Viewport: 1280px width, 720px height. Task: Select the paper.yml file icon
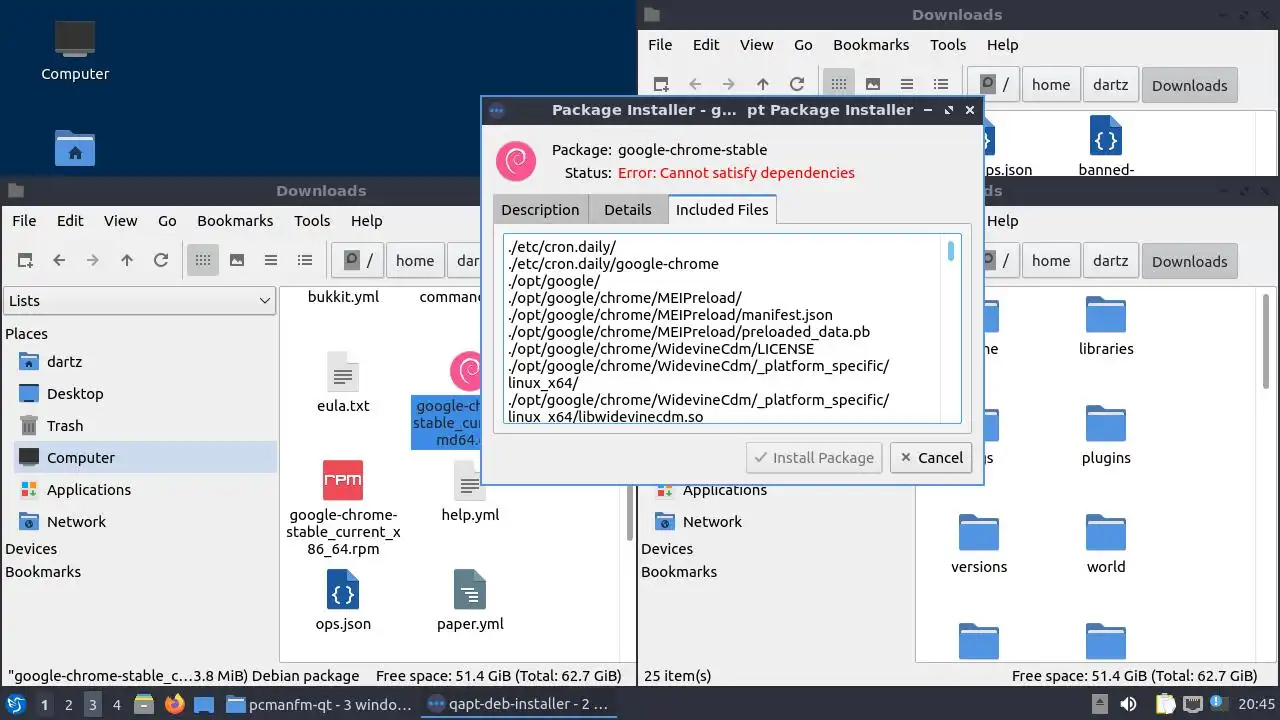click(470, 590)
